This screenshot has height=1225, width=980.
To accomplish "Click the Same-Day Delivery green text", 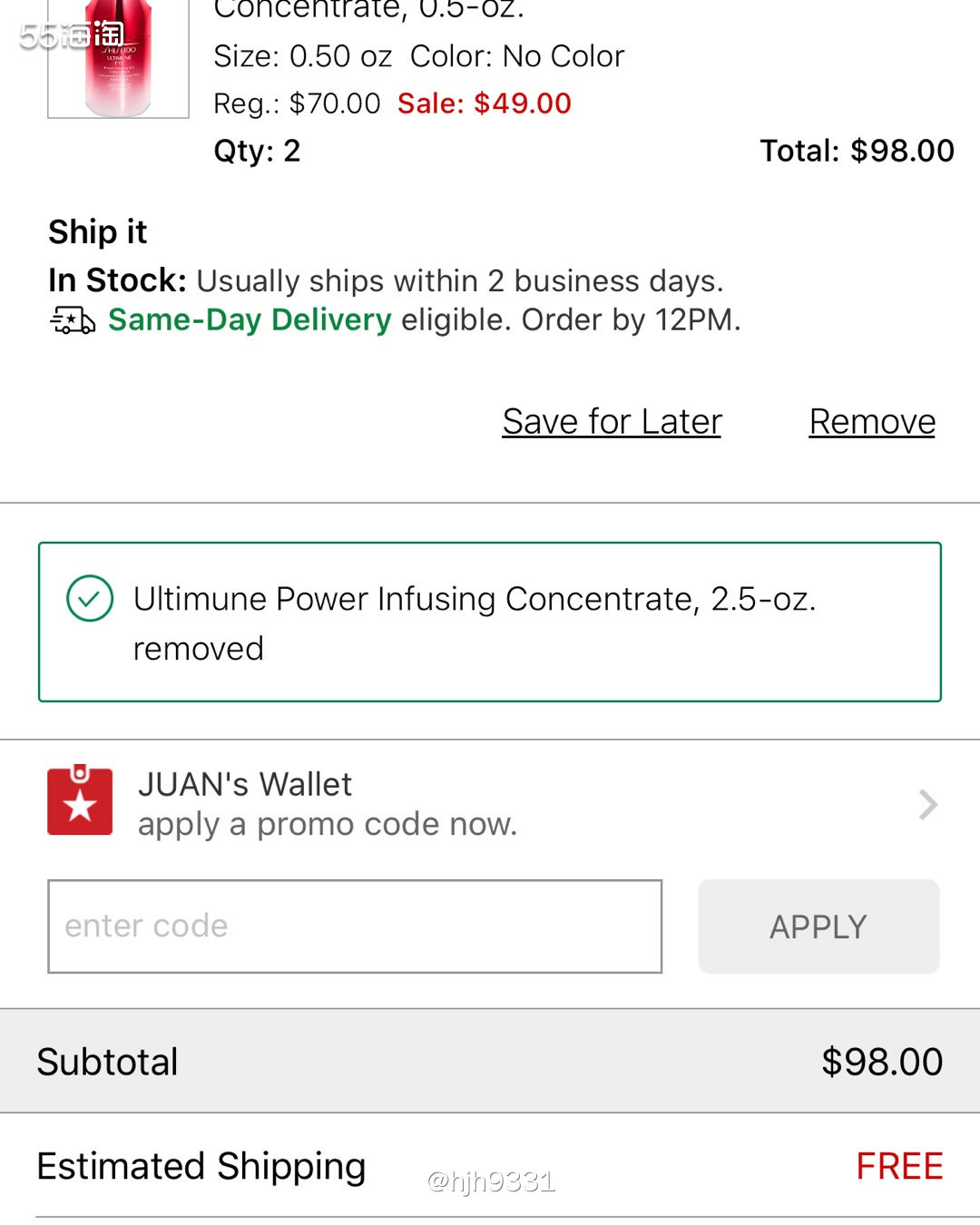I will (250, 319).
